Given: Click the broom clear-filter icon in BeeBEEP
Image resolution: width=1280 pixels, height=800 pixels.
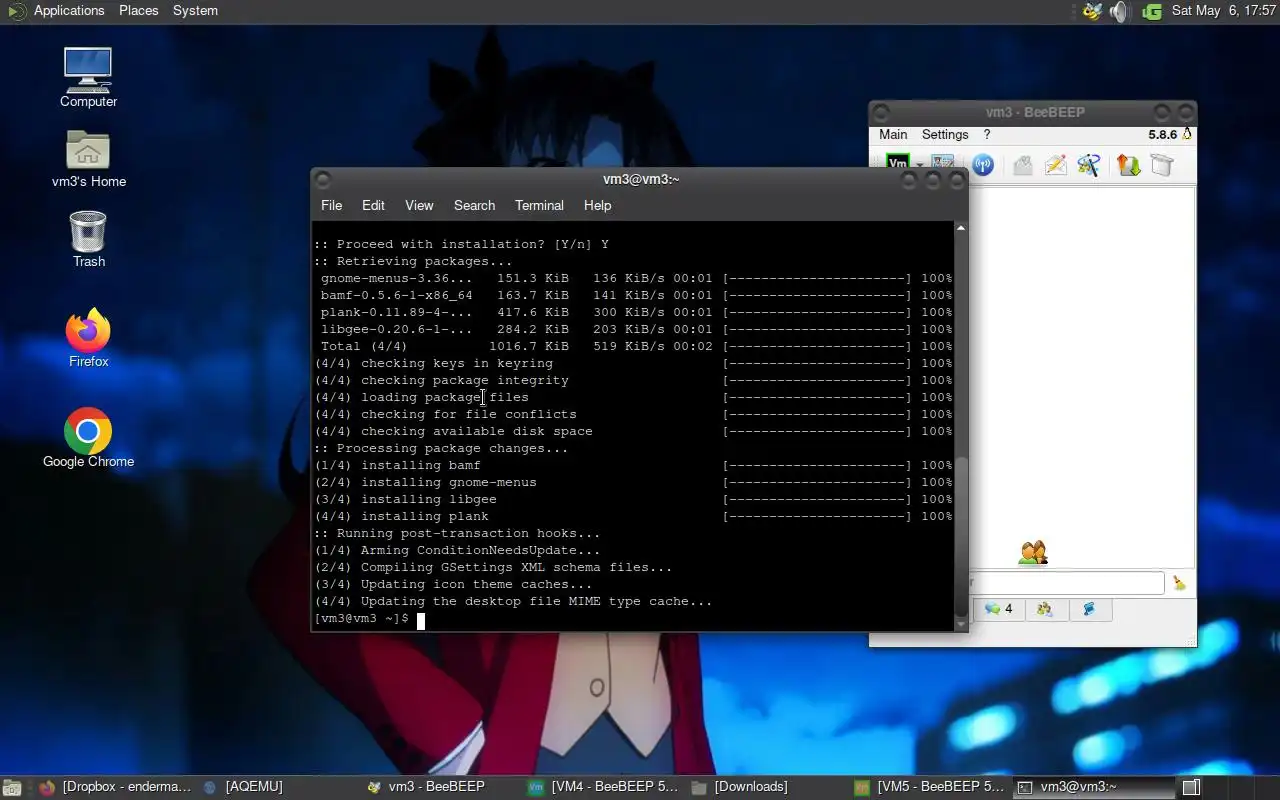Looking at the screenshot, I should 1180,583.
